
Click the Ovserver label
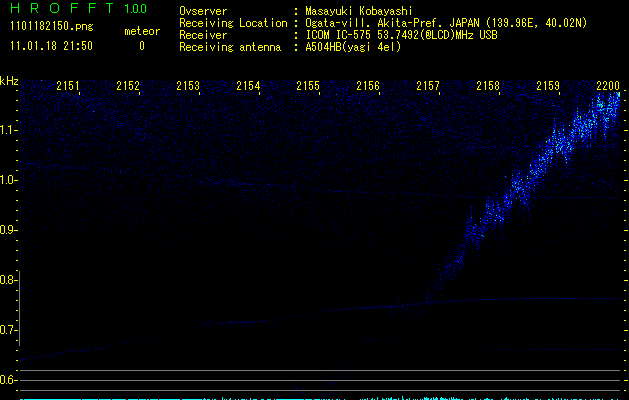(x=203, y=11)
